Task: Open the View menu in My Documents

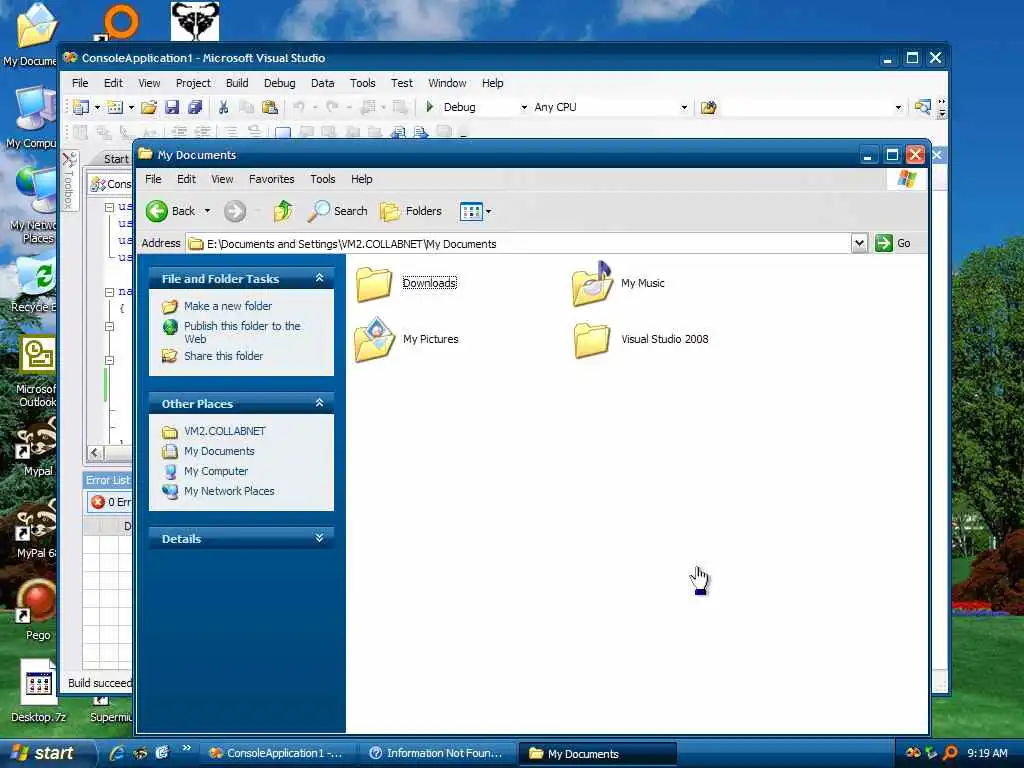Action: [x=222, y=179]
